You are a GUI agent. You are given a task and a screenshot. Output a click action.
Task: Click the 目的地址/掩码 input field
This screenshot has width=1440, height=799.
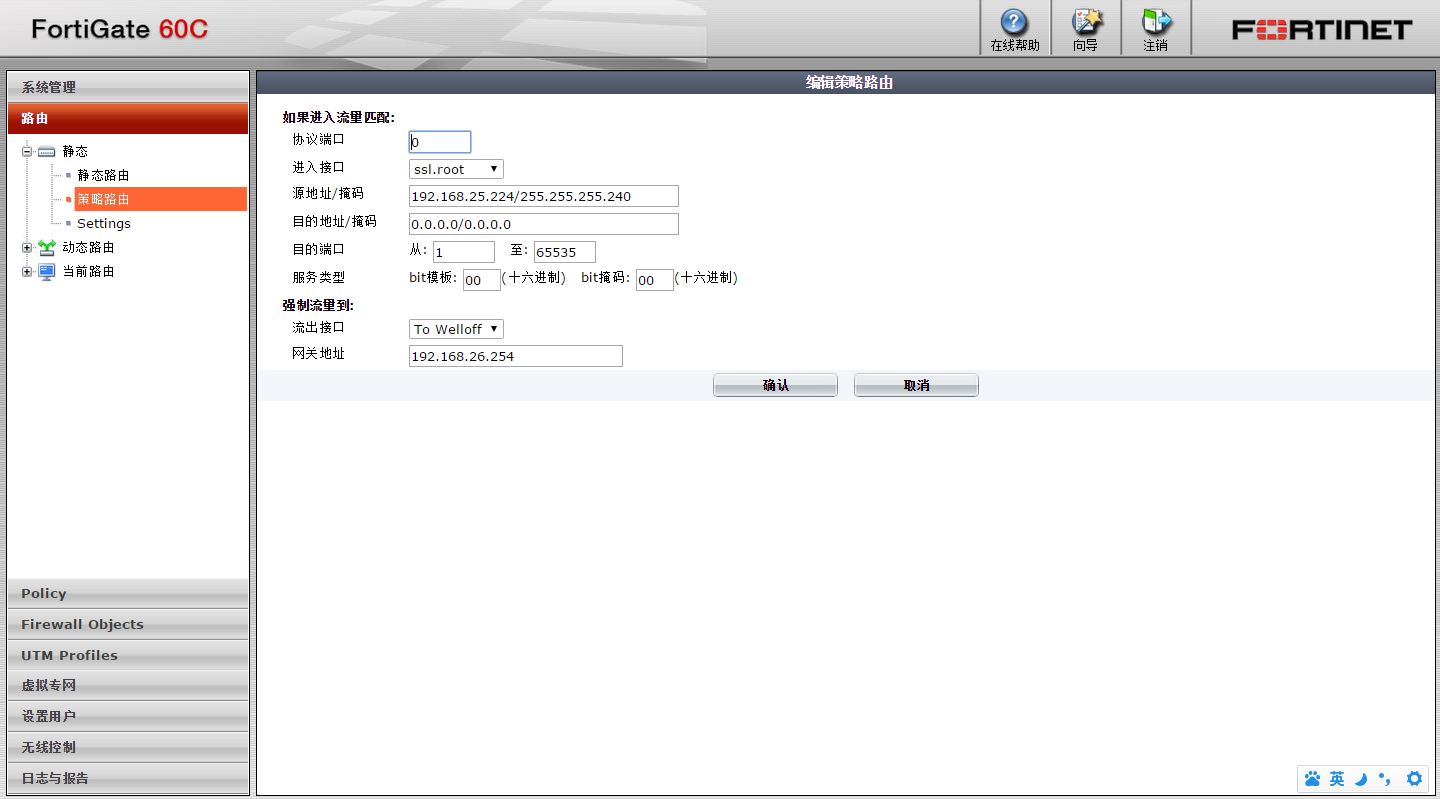(x=544, y=224)
